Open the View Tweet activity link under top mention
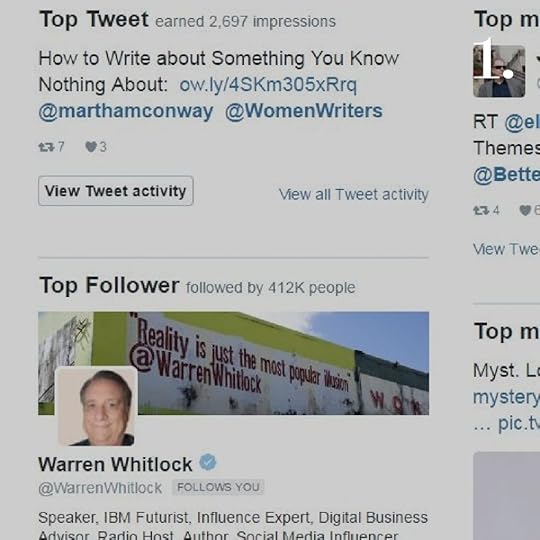The width and height of the screenshot is (540, 540). pos(506,249)
